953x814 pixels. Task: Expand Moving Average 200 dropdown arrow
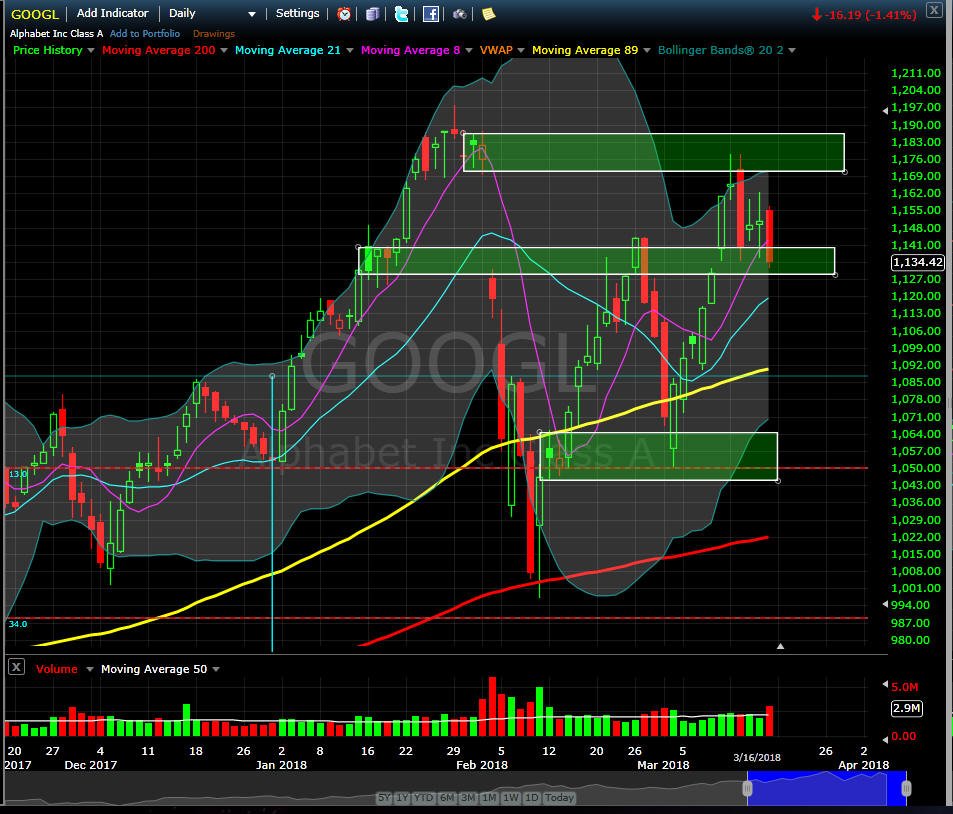pyautogui.click(x=224, y=50)
